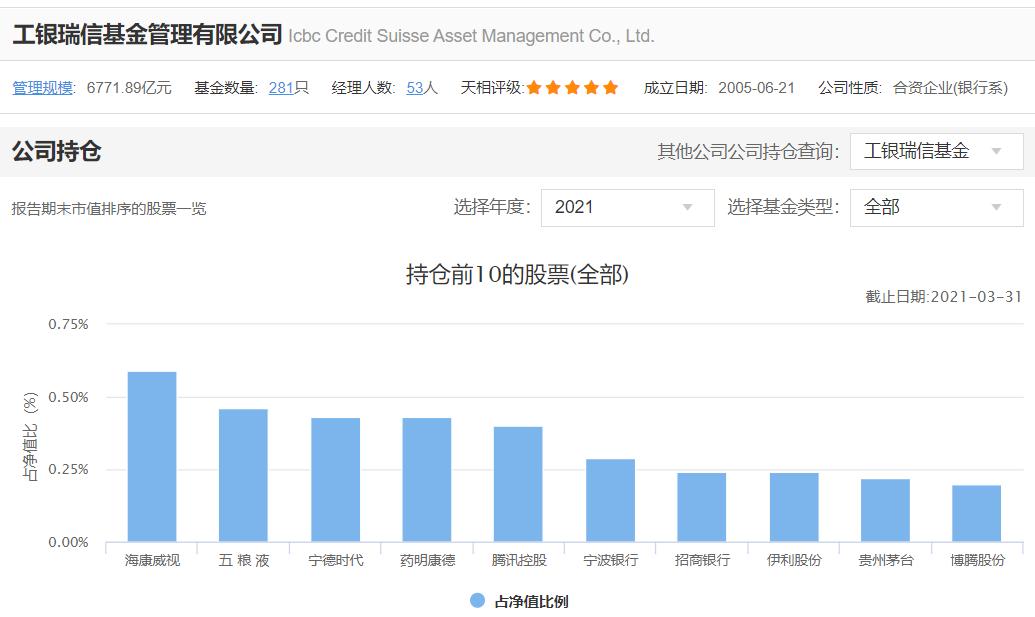The height and width of the screenshot is (617, 1035).
Task: Click the 宁德时代 bar in chart
Action: (335, 480)
